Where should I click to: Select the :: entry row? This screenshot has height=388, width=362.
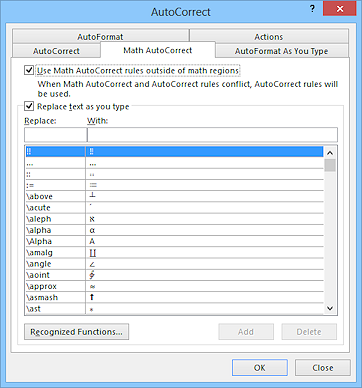tap(174, 174)
